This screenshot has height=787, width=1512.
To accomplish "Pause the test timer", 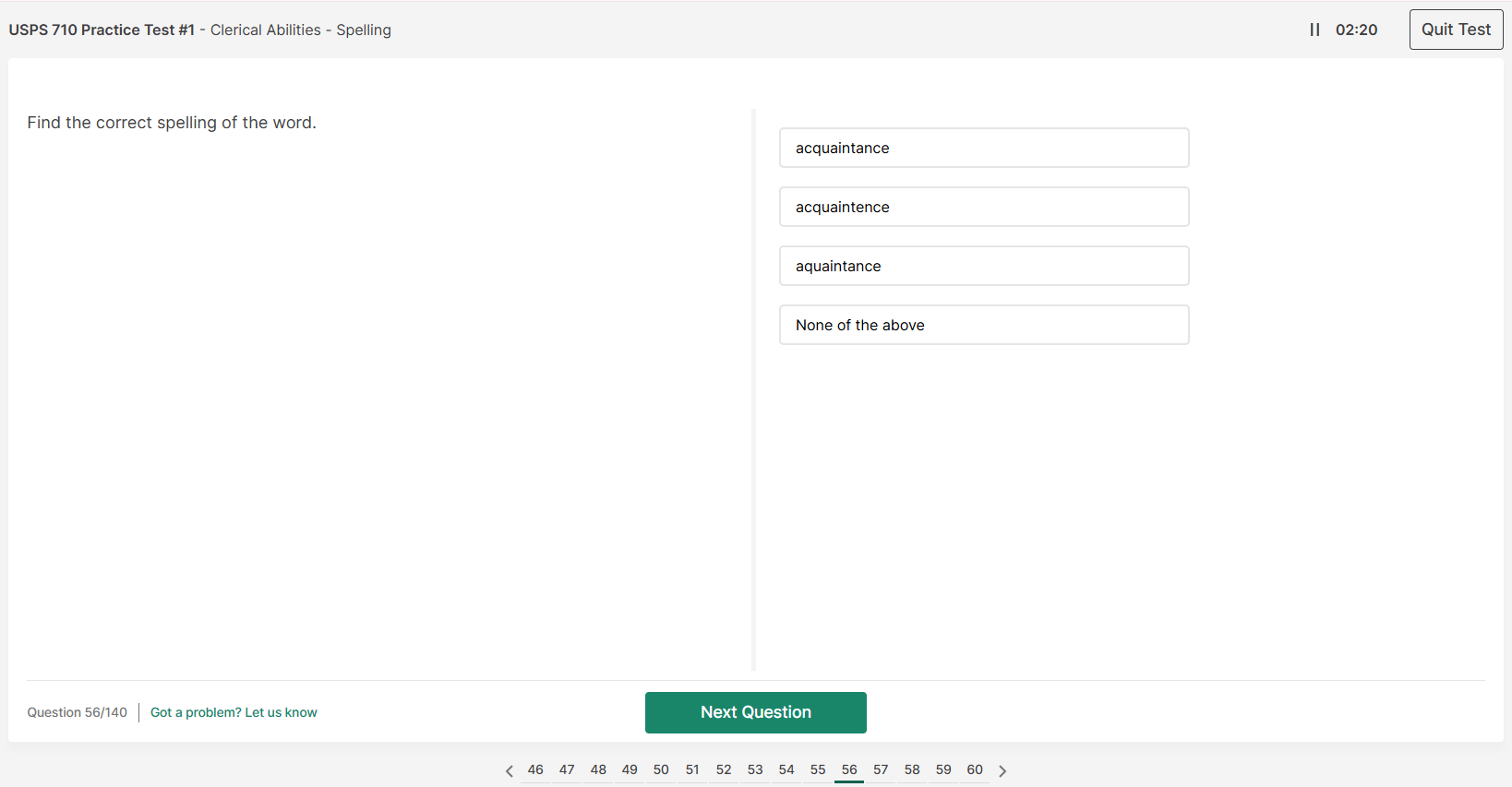I will 1314,30.
